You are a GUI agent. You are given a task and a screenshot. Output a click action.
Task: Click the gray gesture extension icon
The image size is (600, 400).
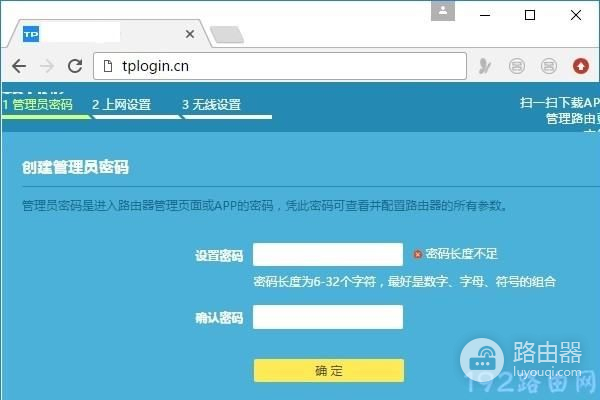pos(484,66)
